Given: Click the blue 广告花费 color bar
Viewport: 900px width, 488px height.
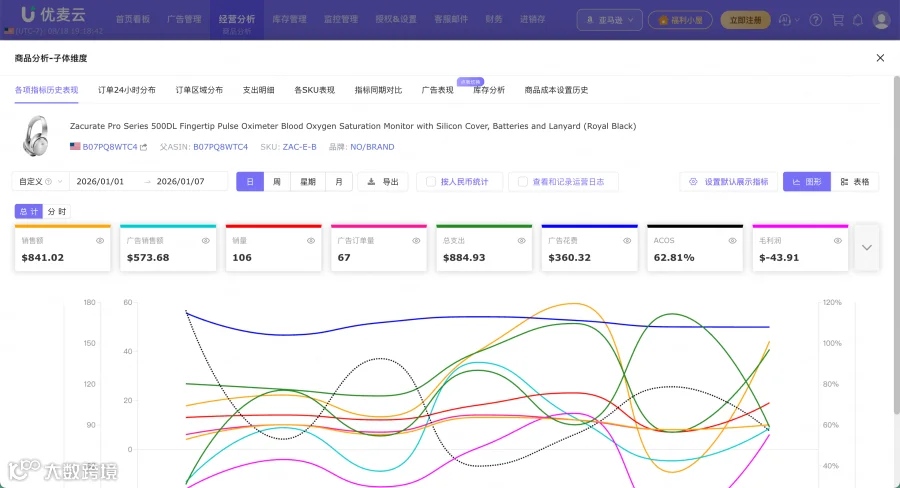Looking at the screenshot, I should click(x=589, y=226).
